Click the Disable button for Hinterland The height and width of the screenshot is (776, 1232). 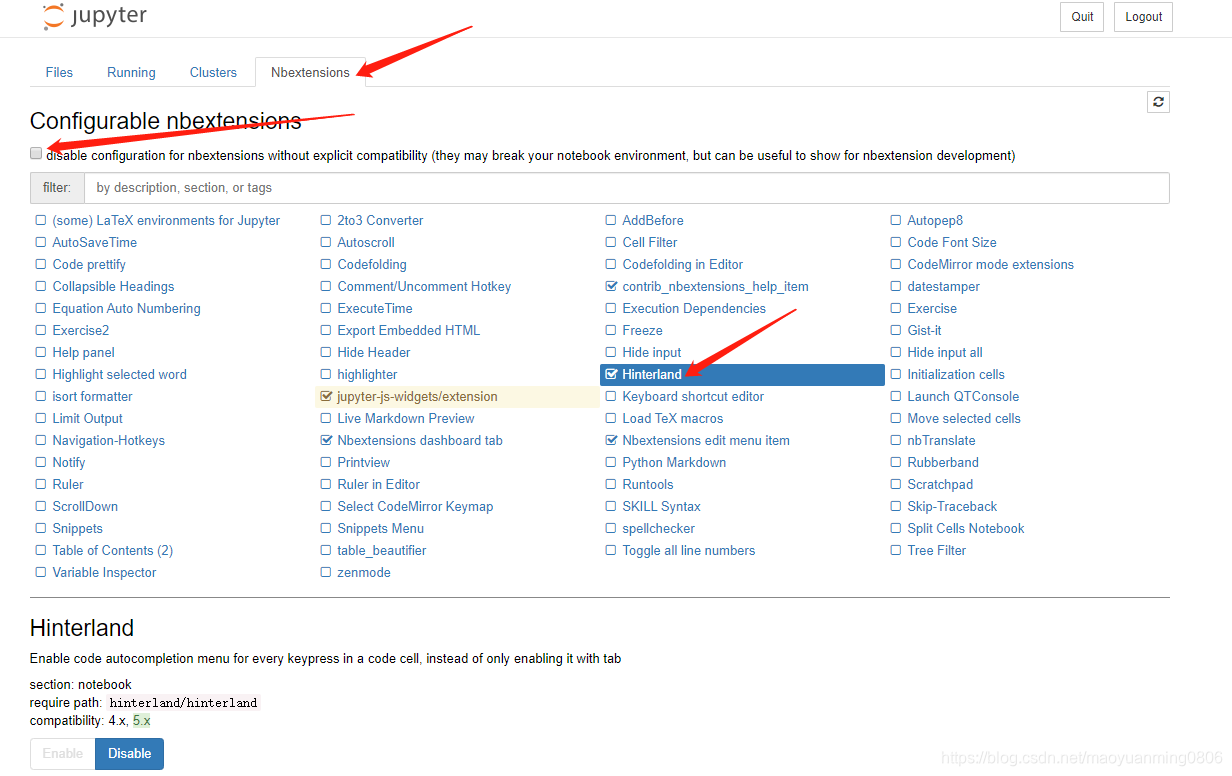[129, 753]
